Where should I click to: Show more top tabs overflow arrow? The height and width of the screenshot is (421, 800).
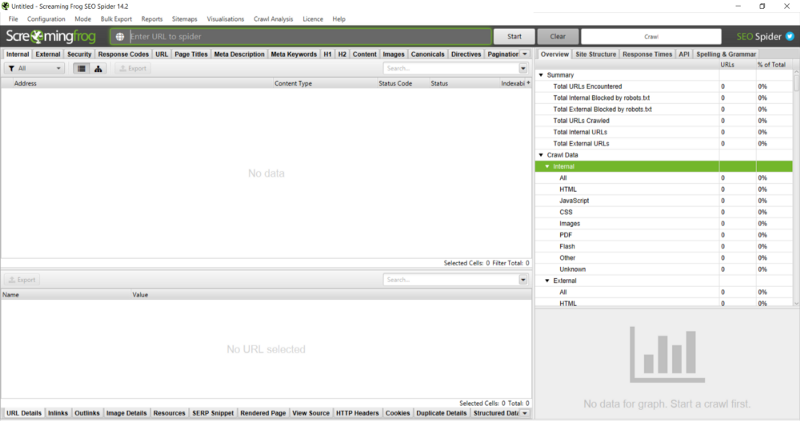click(524, 54)
